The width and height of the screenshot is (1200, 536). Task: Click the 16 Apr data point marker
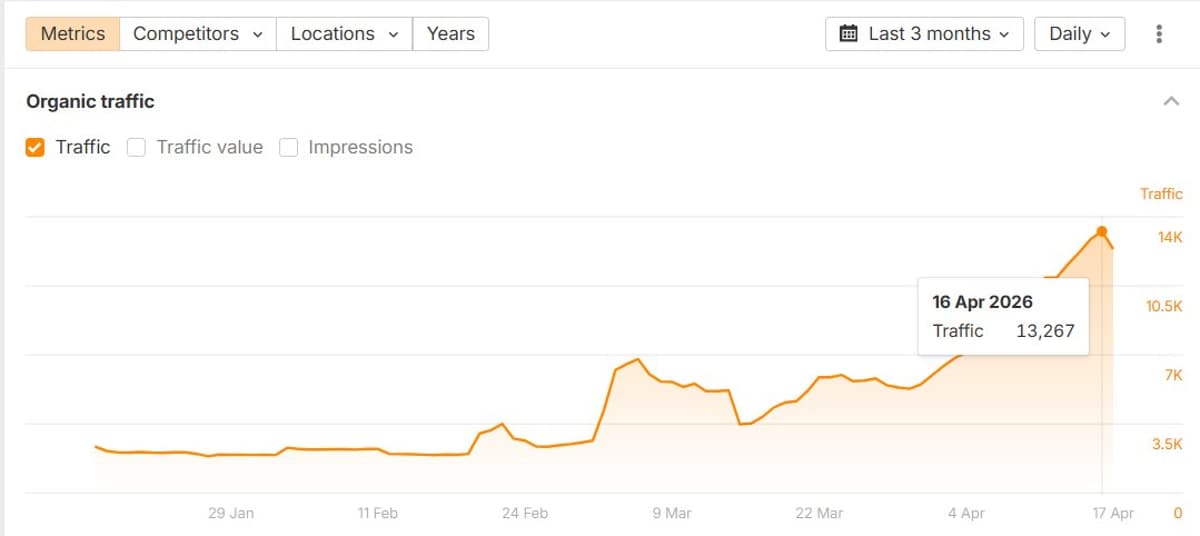click(1101, 231)
